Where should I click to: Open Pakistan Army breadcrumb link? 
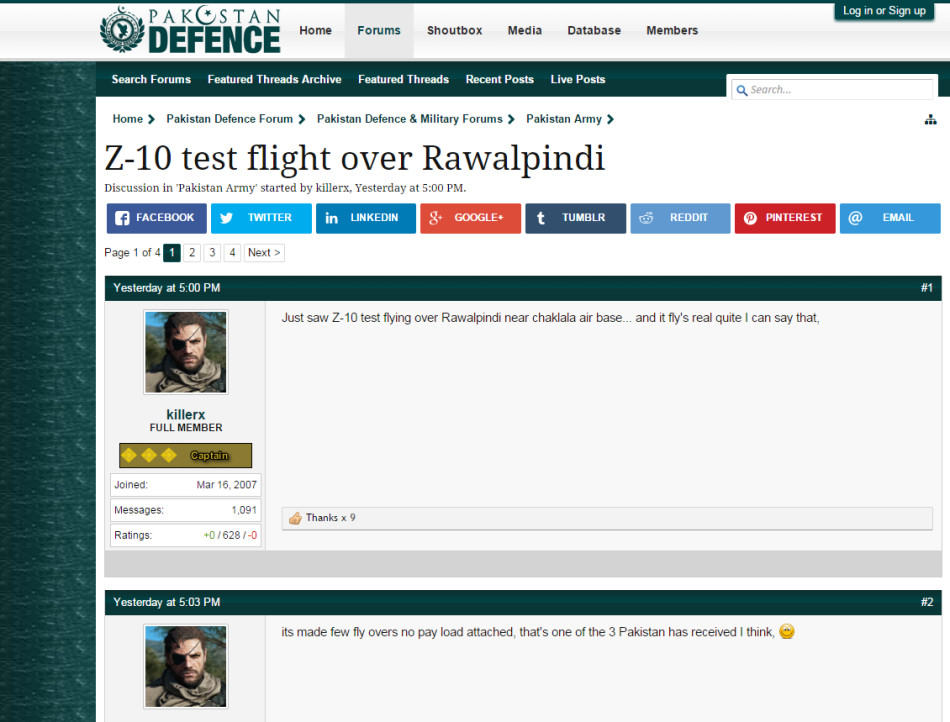pyautogui.click(x=564, y=119)
